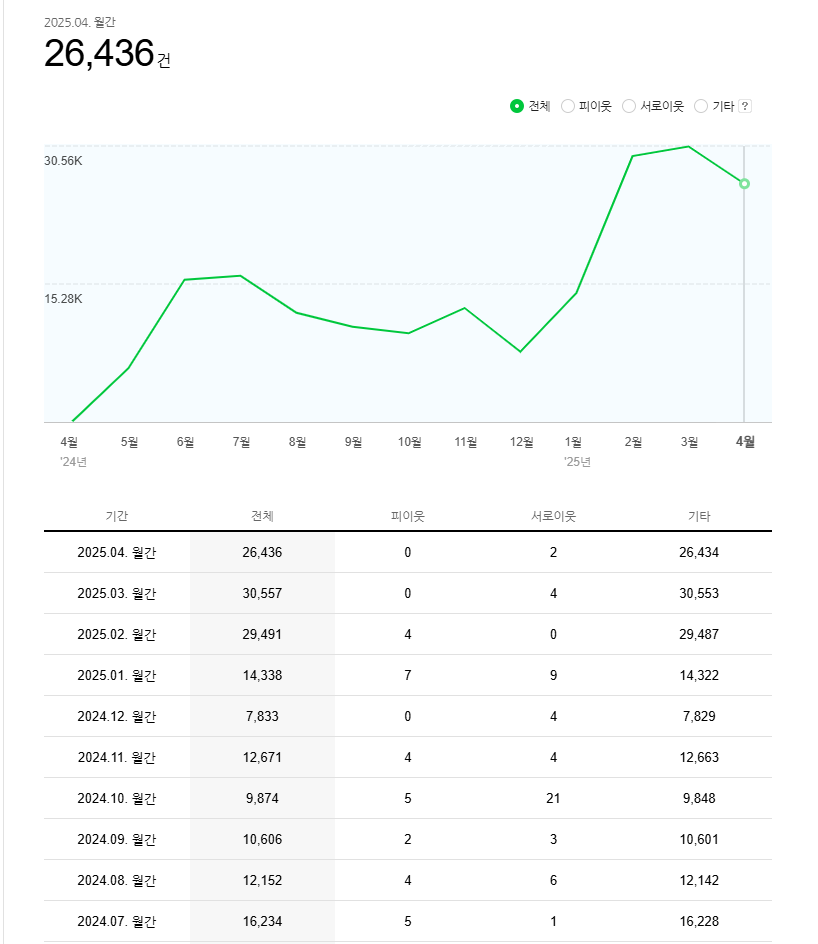This screenshot has height=944, width=818.
Task: Select the 2024.09. 월간 row label
Action: (x=117, y=839)
